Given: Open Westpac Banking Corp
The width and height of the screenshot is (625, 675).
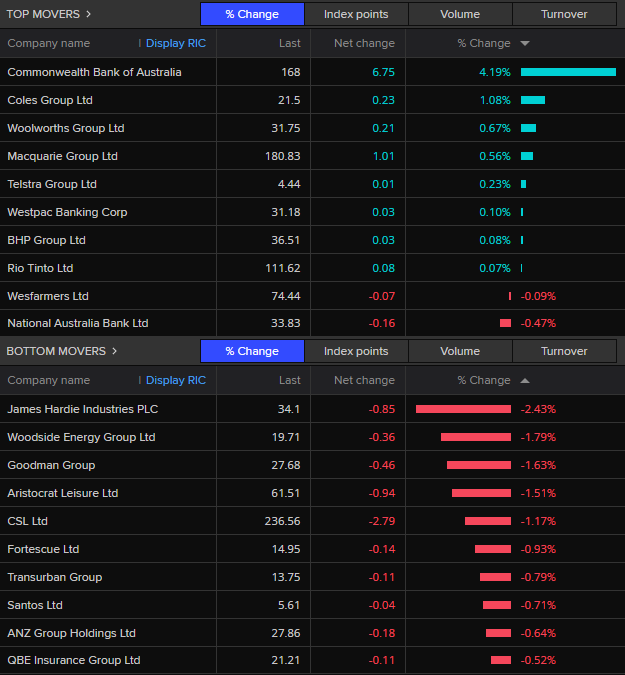Looking at the screenshot, I should click(x=67, y=212).
